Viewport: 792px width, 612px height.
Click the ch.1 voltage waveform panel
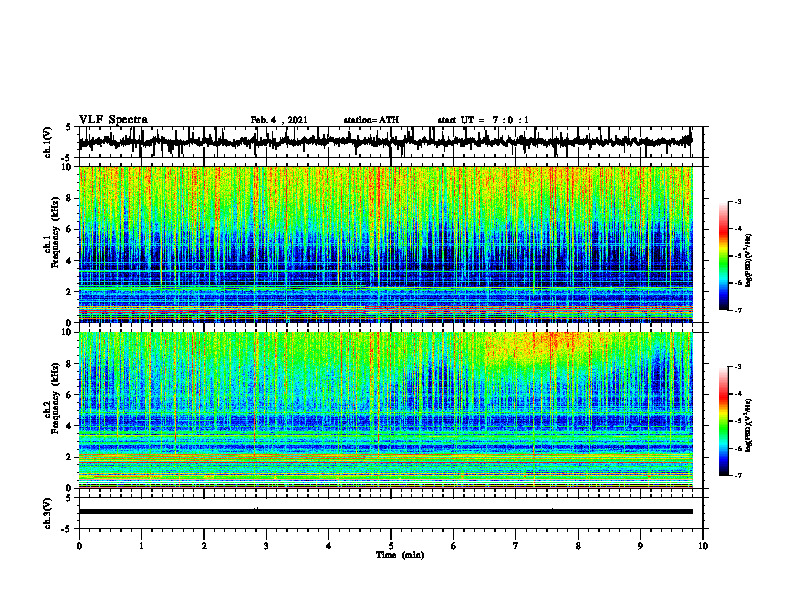click(390, 142)
